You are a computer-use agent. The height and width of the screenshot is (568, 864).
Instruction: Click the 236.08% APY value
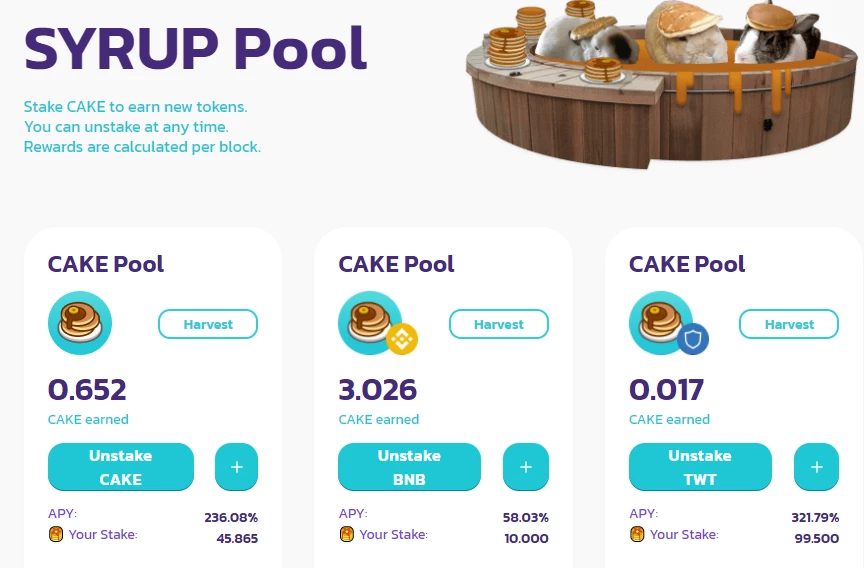231,517
